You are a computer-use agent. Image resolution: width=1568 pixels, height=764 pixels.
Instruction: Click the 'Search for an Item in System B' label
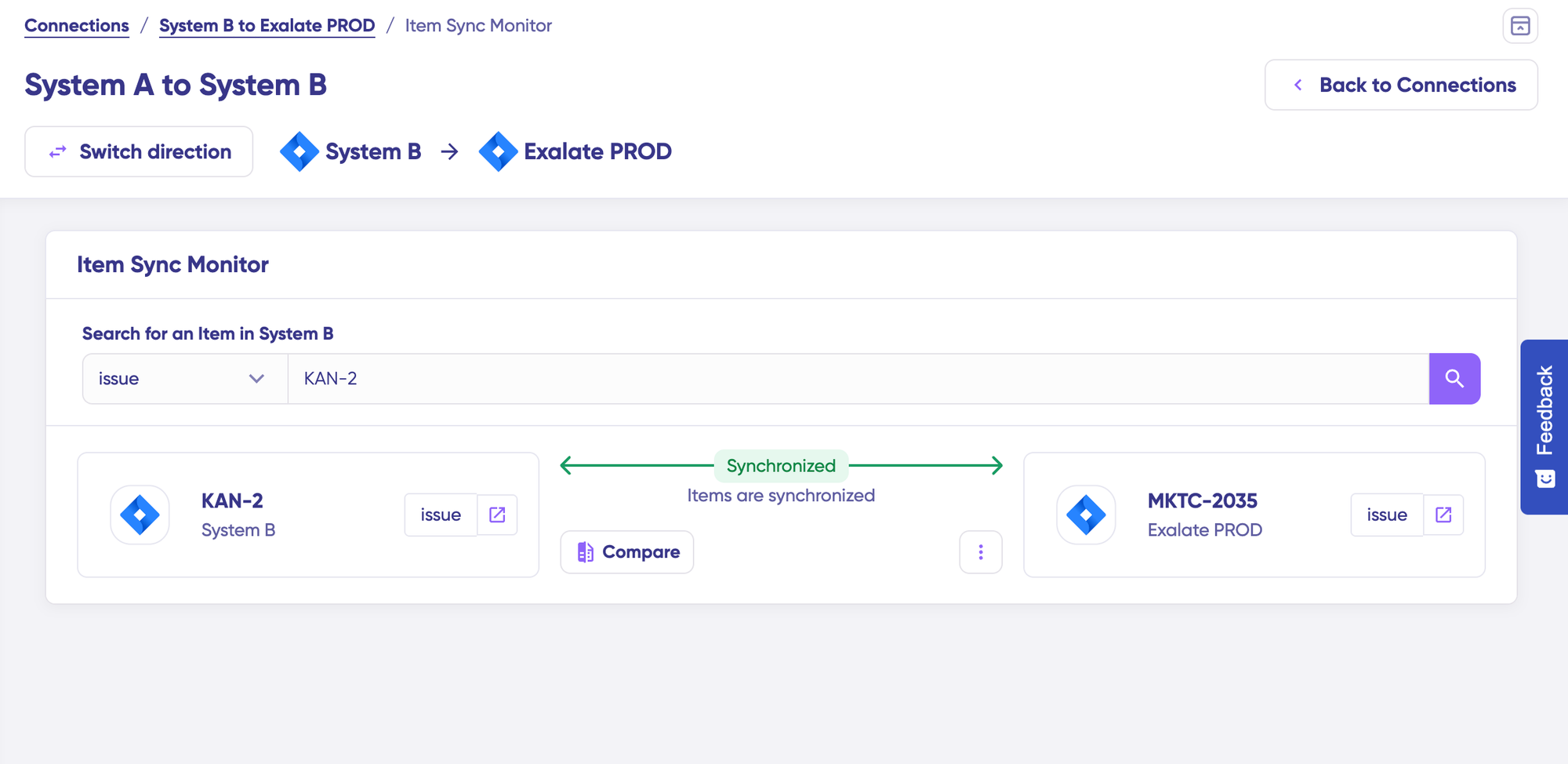tap(208, 333)
